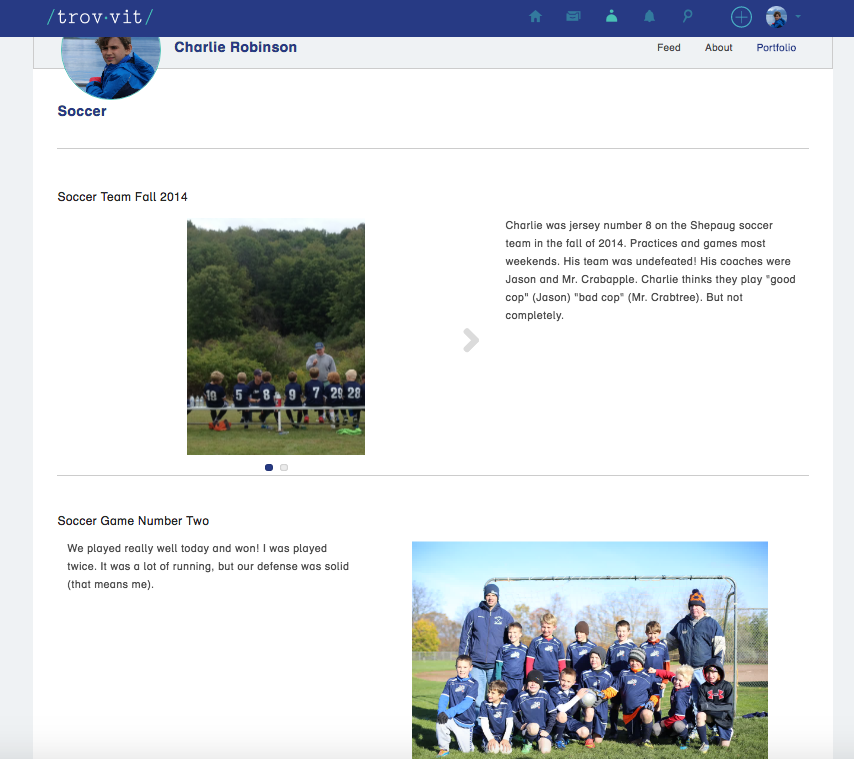Image resolution: width=854 pixels, height=759 pixels.
Task: Click the plus circle add icon
Action: (x=741, y=17)
